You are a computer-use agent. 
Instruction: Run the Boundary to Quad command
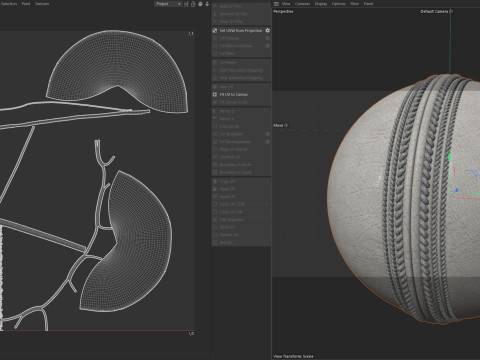[241, 172]
